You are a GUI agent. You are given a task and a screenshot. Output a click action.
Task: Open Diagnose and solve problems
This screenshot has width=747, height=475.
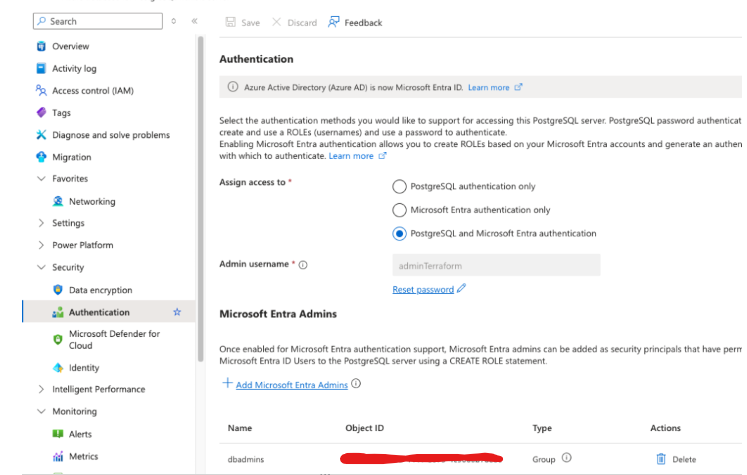tap(109, 135)
